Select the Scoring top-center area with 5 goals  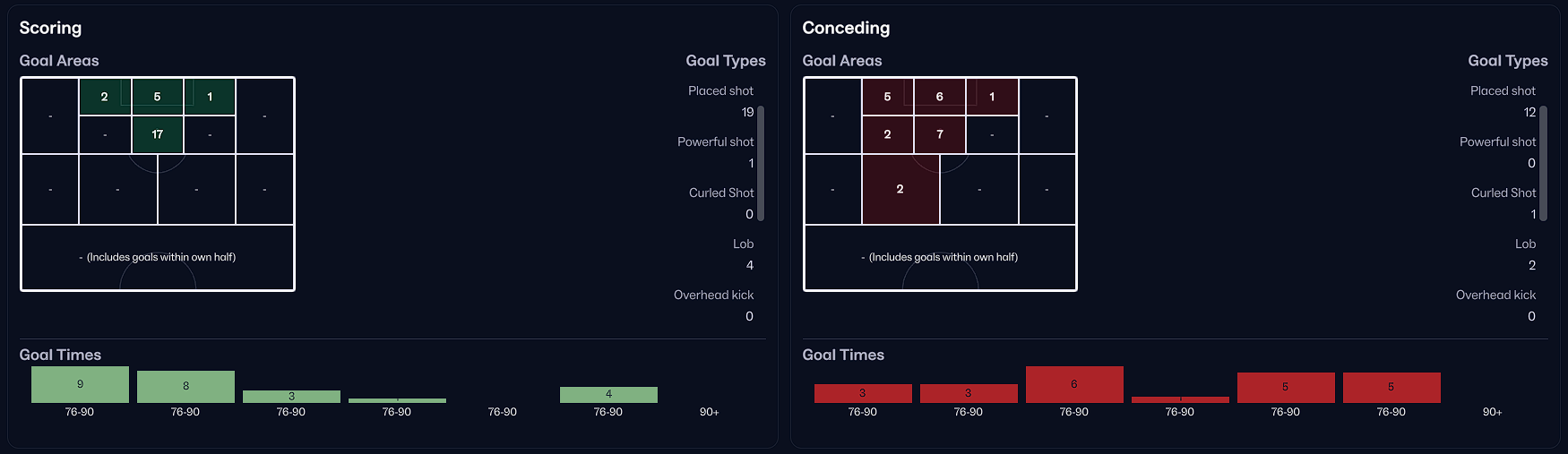tap(158, 97)
